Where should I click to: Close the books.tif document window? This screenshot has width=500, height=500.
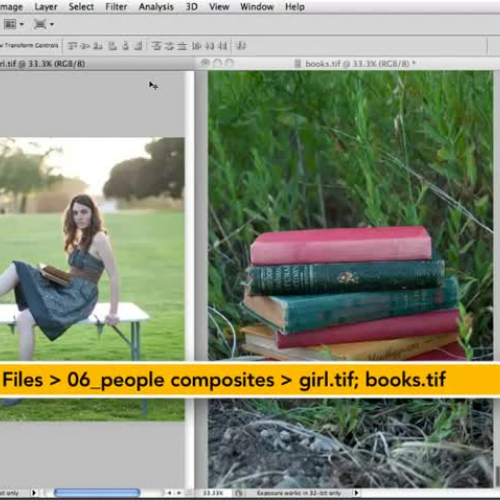(205, 63)
